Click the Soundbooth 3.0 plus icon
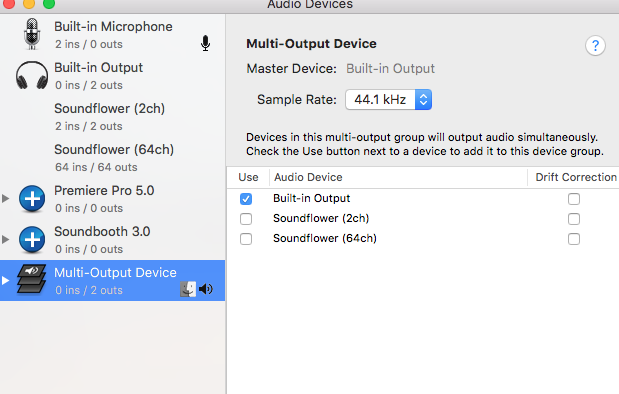The image size is (619, 394). pyautogui.click(x=32, y=240)
